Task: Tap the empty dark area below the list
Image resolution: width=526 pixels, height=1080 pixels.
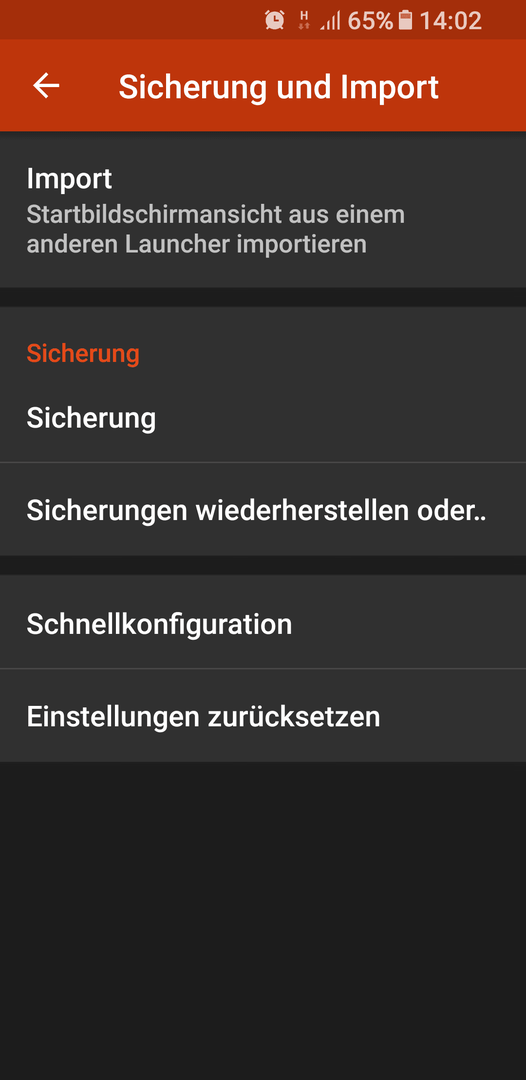Action: (263, 921)
